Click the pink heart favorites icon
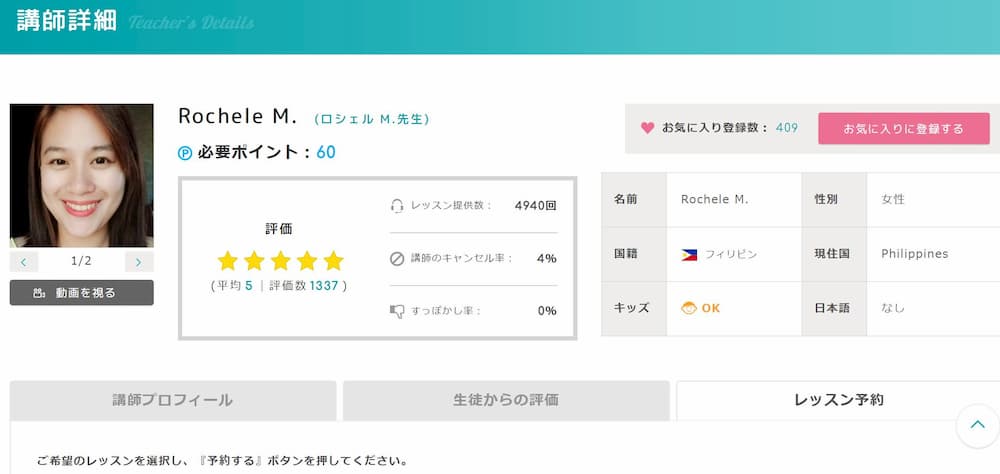Image resolution: width=1000 pixels, height=474 pixels. point(647,128)
